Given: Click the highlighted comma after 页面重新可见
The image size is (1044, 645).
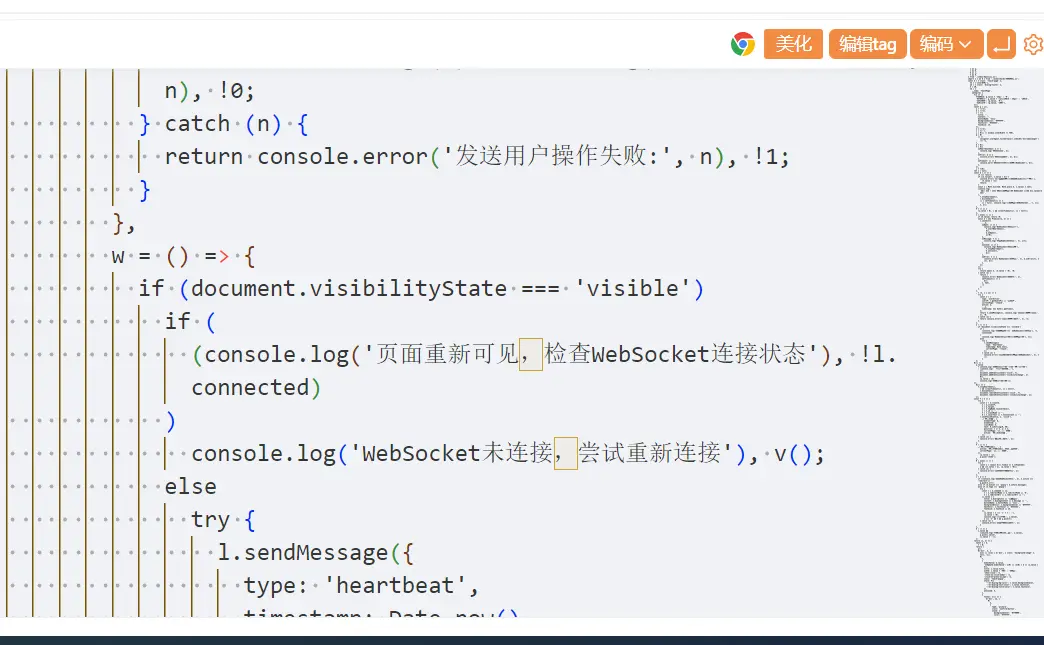Looking at the screenshot, I should click(x=531, y=355).
